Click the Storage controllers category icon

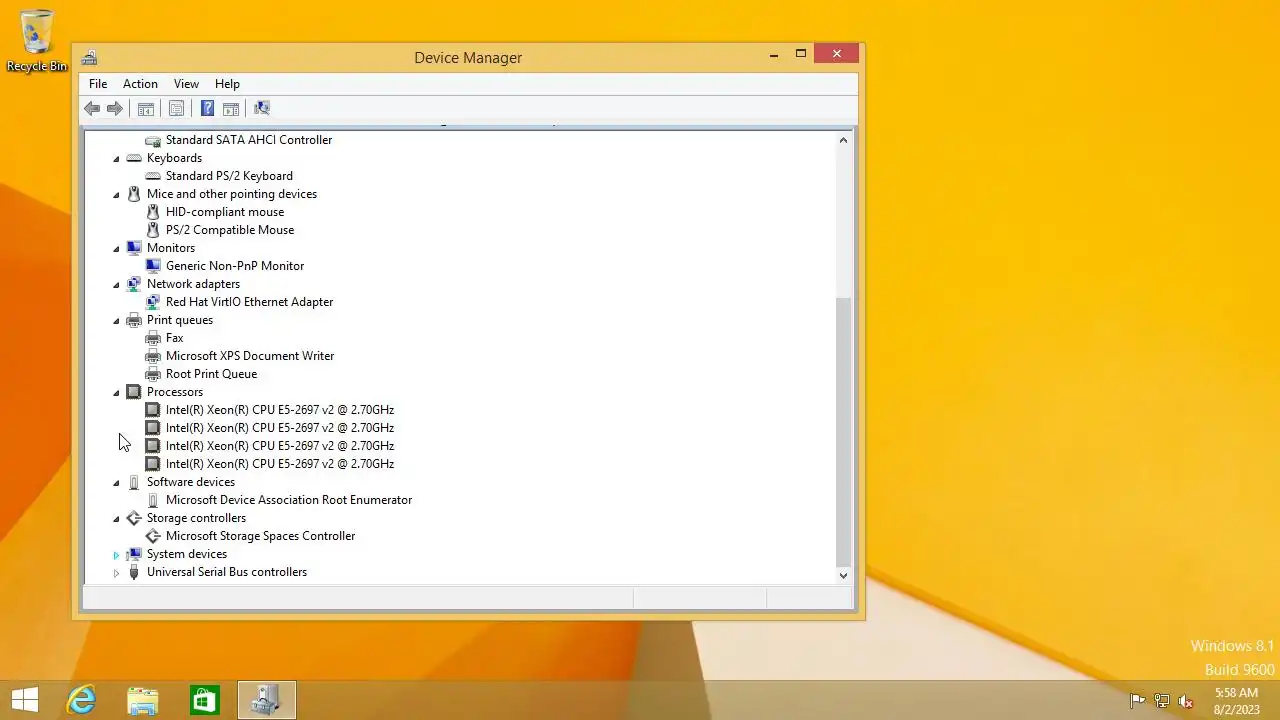[134, 518]
